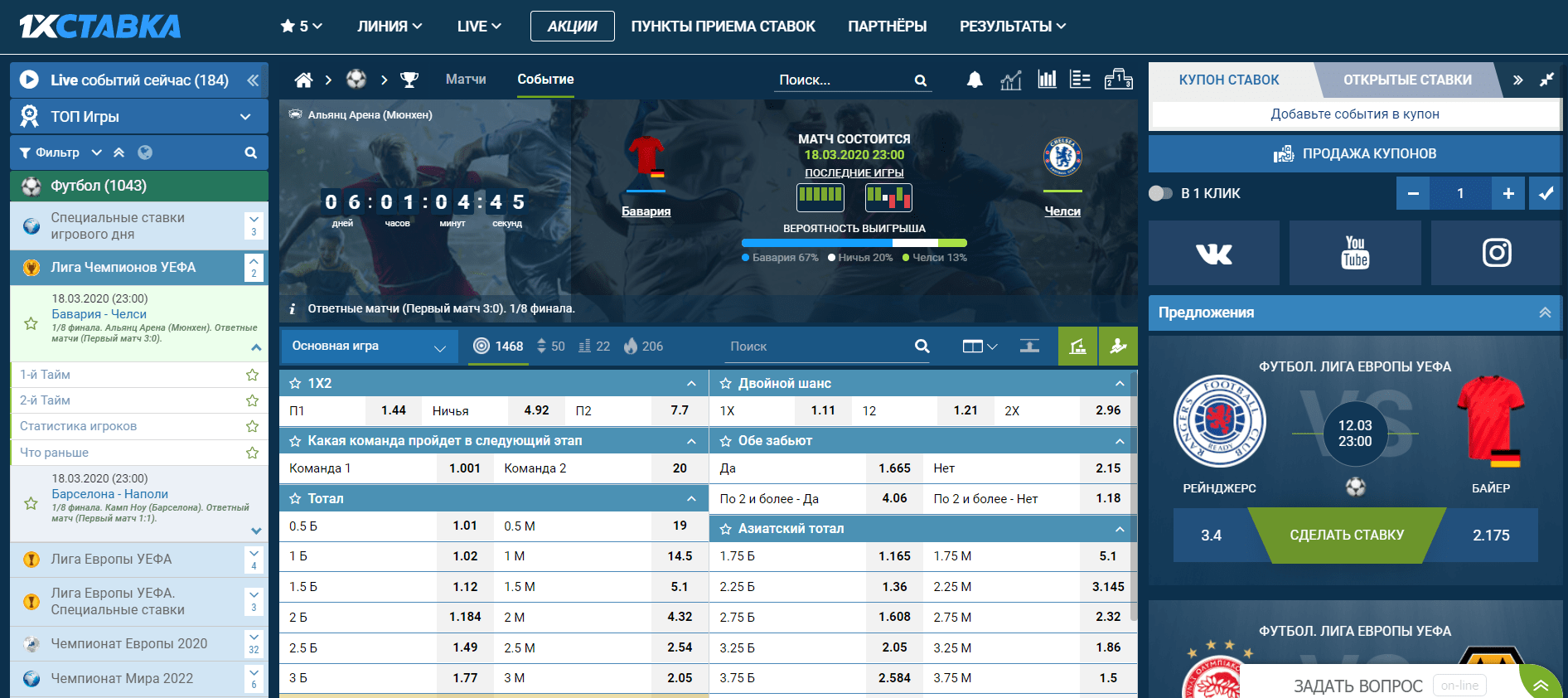This screenshot has height=698, width=1568.
Task: Click ПОСЛЕДНИЕ ИГРЫ link
Action: coord(854,172)
